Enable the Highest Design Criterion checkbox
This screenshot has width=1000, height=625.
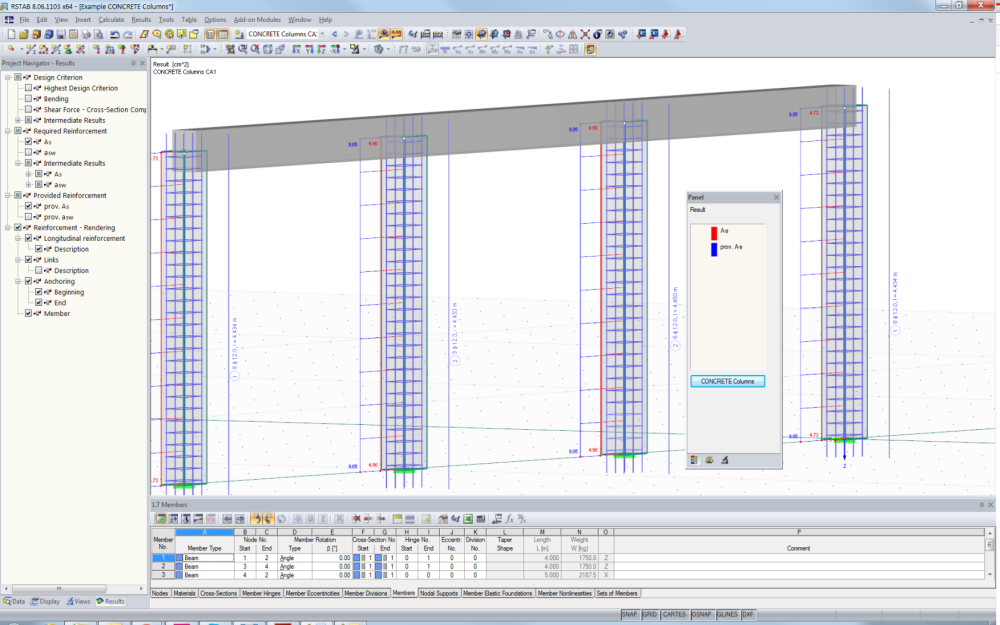click(x=28, y=88)
